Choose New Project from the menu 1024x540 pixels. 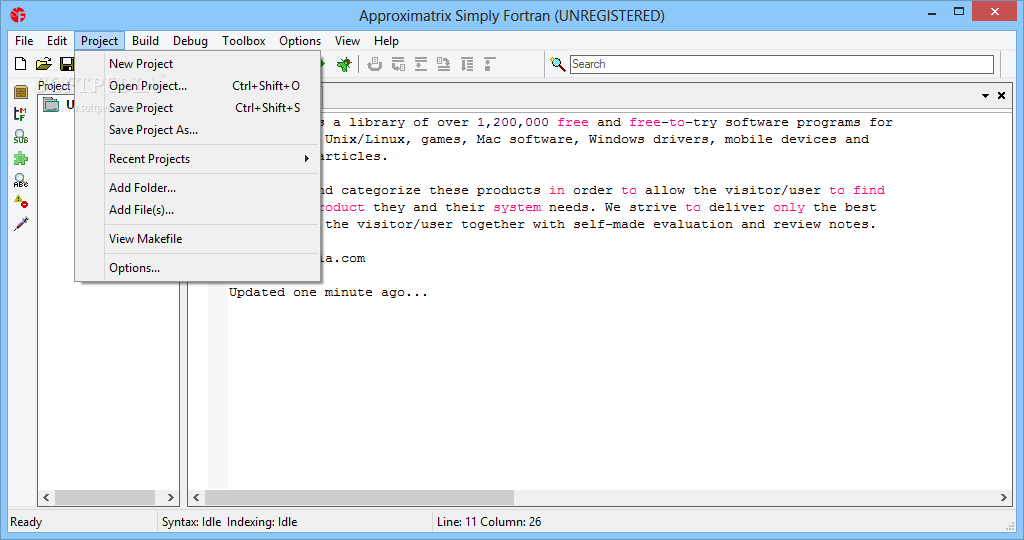[197, 63]
